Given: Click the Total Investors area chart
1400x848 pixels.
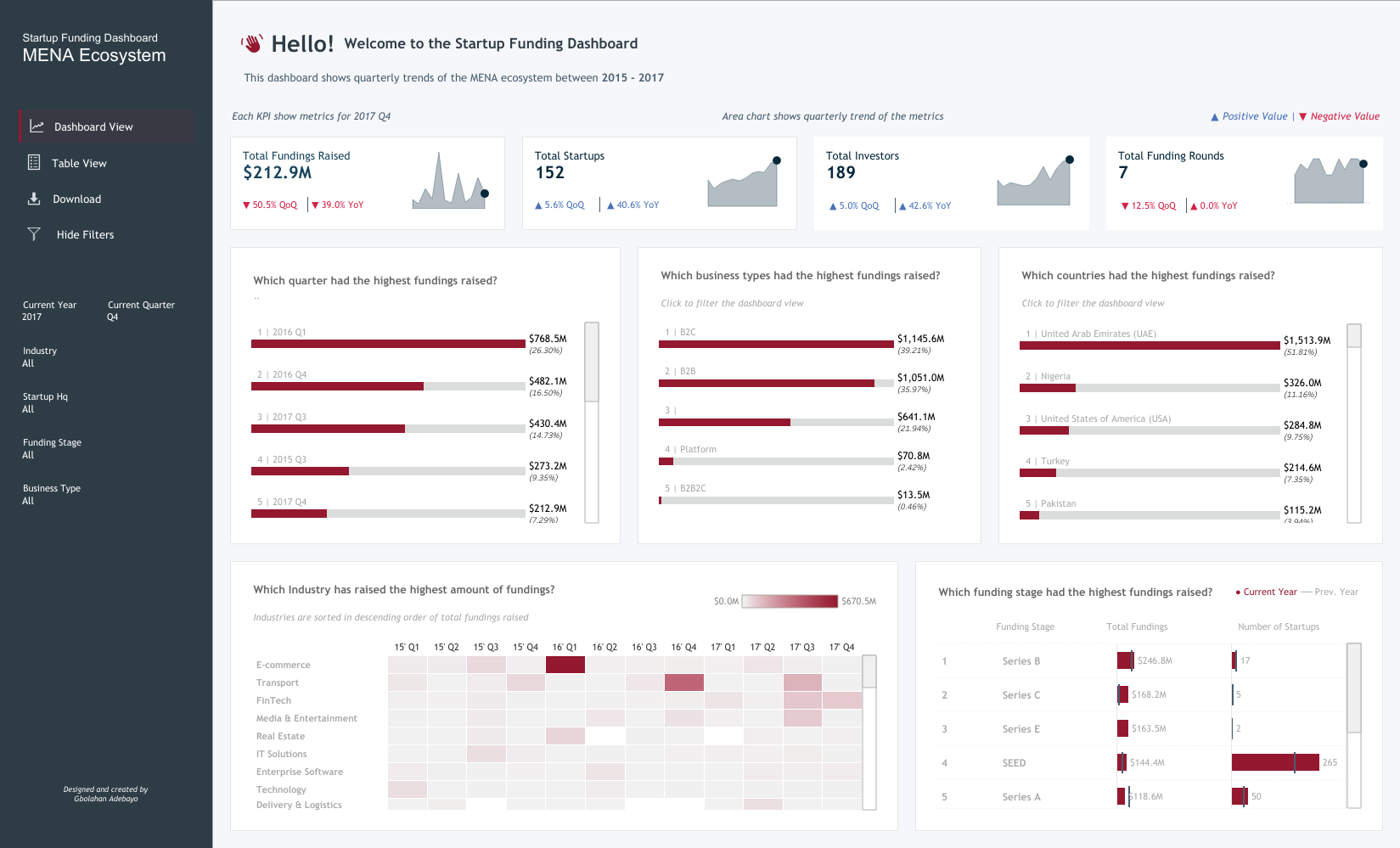Looking at the screenshot, I should tap(1034, 183).
